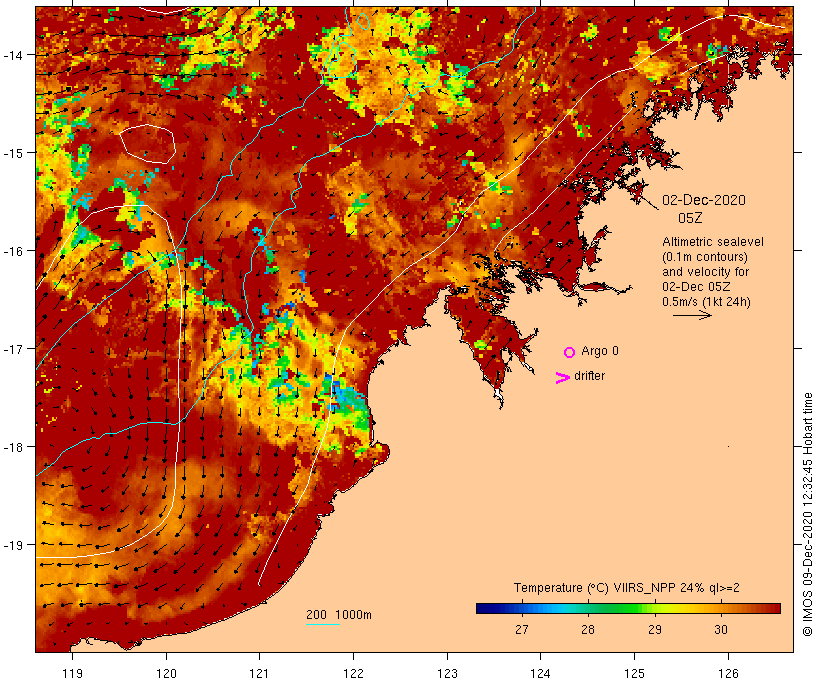Click the '0.5m/s (1kt 24h)' text
Image resolution: width=820 pixels, height=680 pixels.
pyautogui.click(x=707, y=302)
